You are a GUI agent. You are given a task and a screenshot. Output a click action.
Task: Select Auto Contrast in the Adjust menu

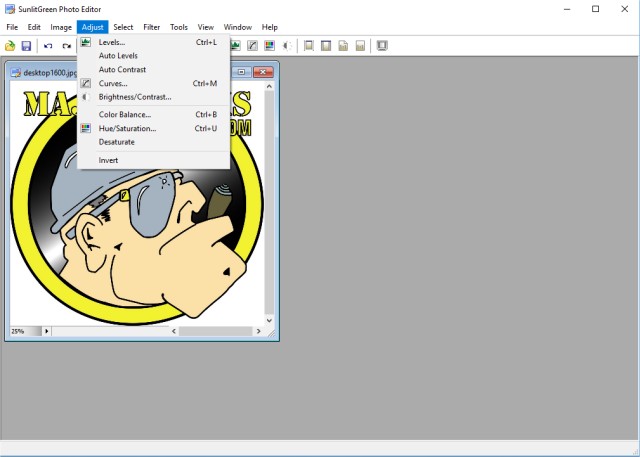[122, 70]
